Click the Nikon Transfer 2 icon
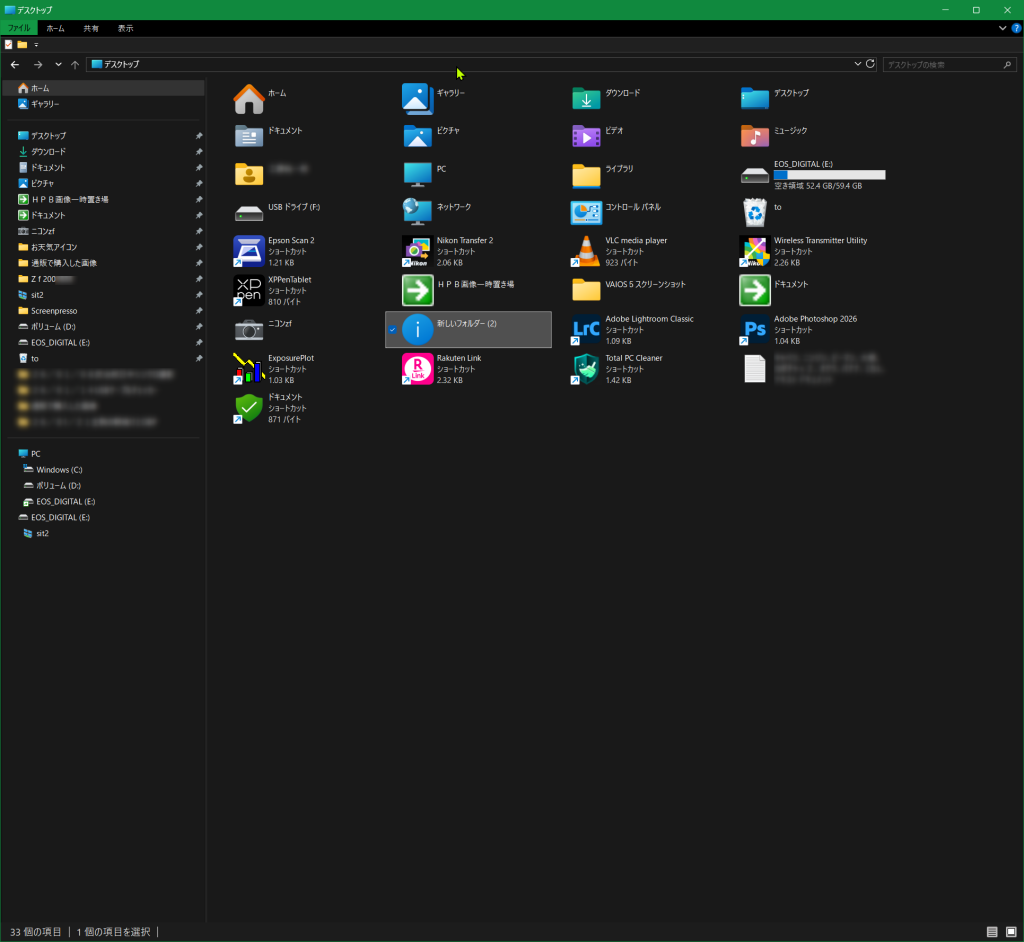This screenshot has height=942, width=1024. [x=417, y=251]
